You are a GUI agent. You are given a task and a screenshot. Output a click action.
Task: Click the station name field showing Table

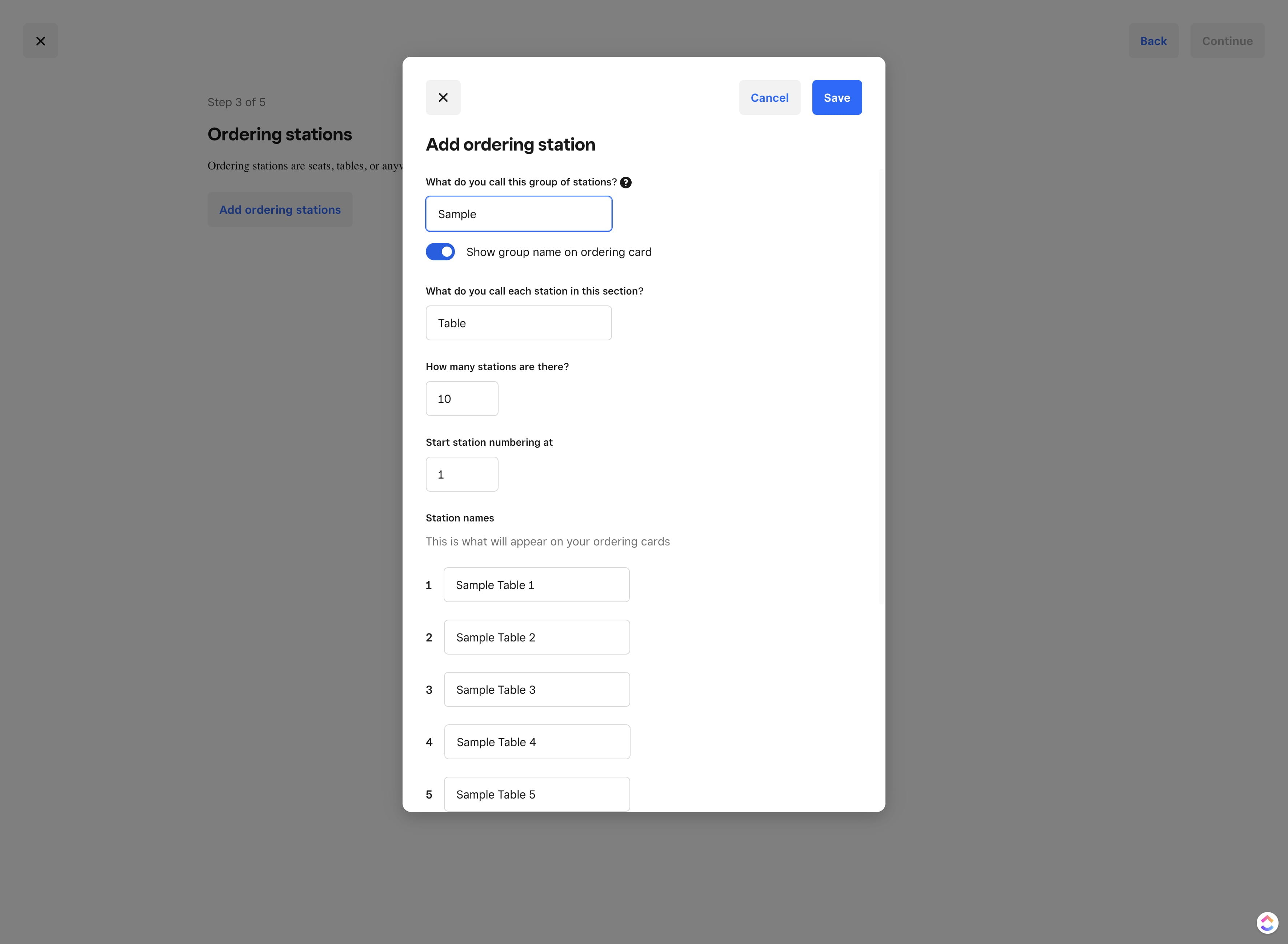(518, 323)
